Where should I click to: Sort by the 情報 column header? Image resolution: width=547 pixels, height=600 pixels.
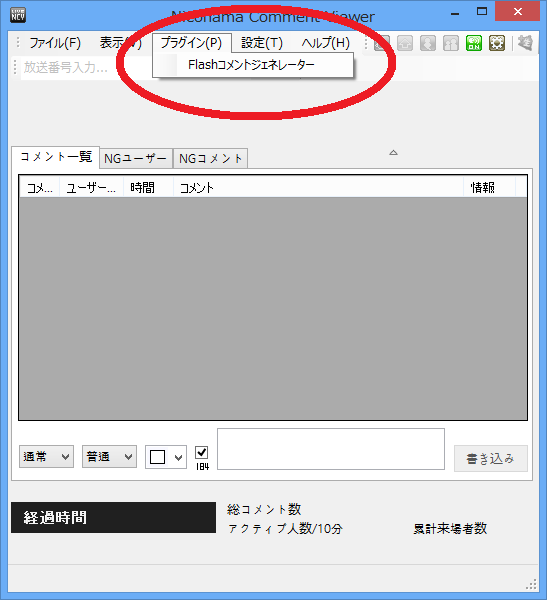(490, 188)
